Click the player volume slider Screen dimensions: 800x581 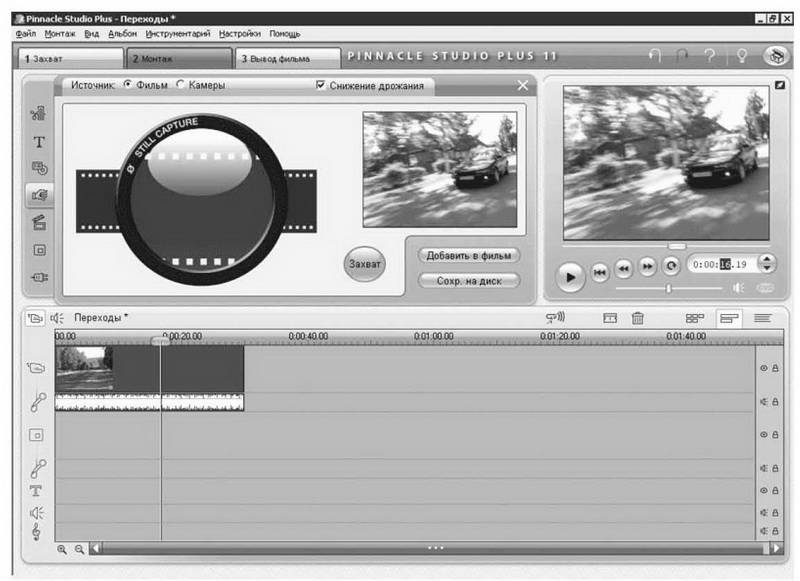tap(668, 289)
